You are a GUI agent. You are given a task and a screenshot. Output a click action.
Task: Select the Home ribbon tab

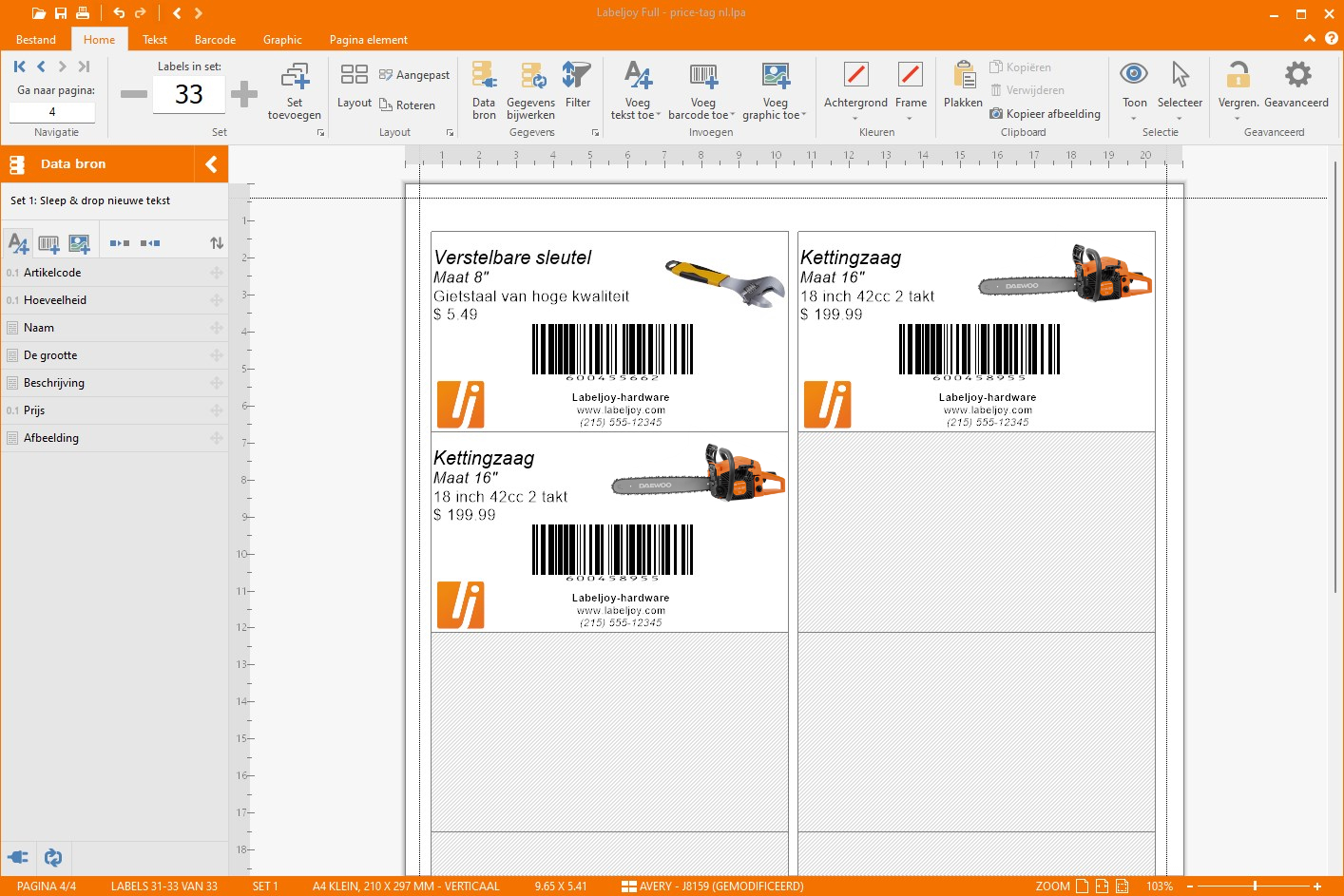(x=99, y=40)
